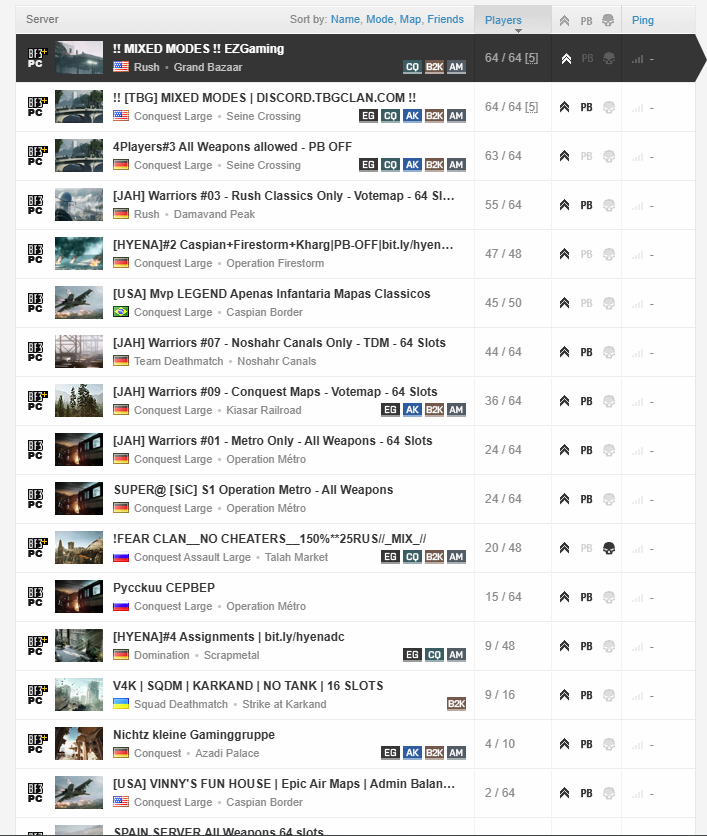The width and height of the screenshot is (707, 836).
Task: Click PB icon on SUPER@ [SiC] row
Action: click(x=586, y=500)
